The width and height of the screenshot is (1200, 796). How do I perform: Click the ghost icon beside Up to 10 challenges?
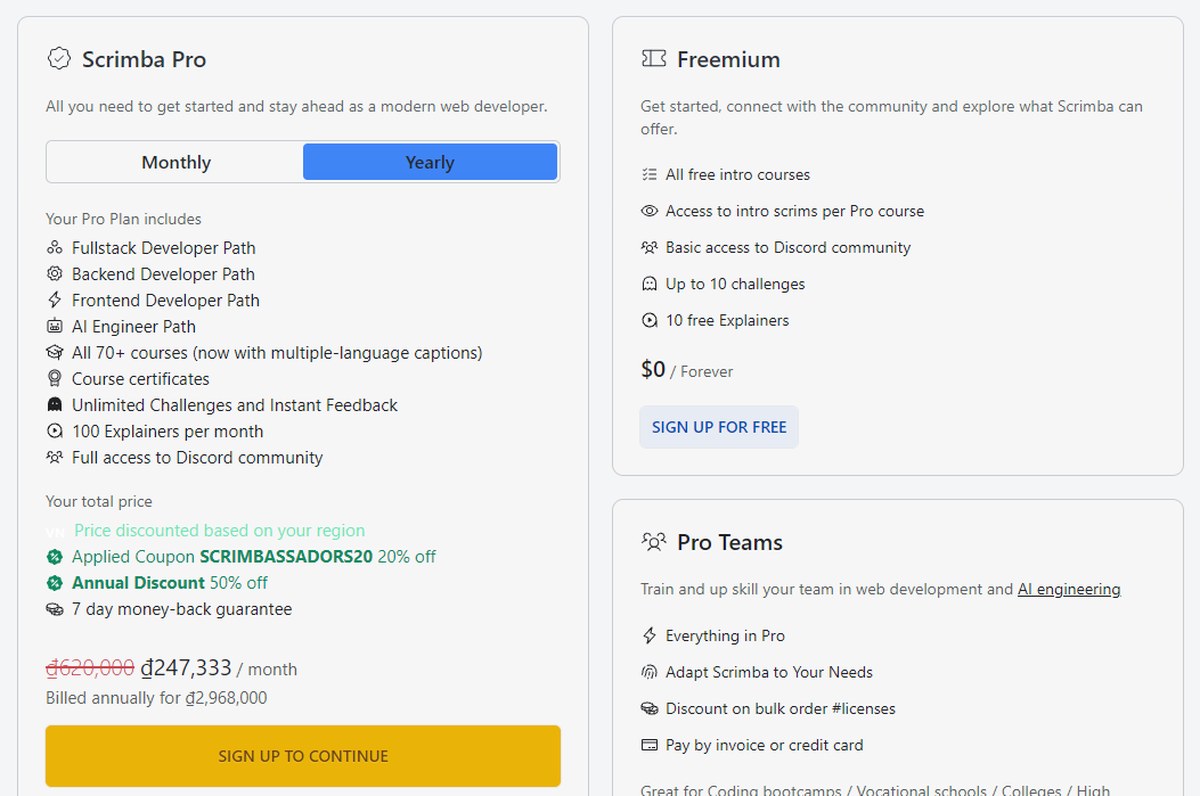649,284
